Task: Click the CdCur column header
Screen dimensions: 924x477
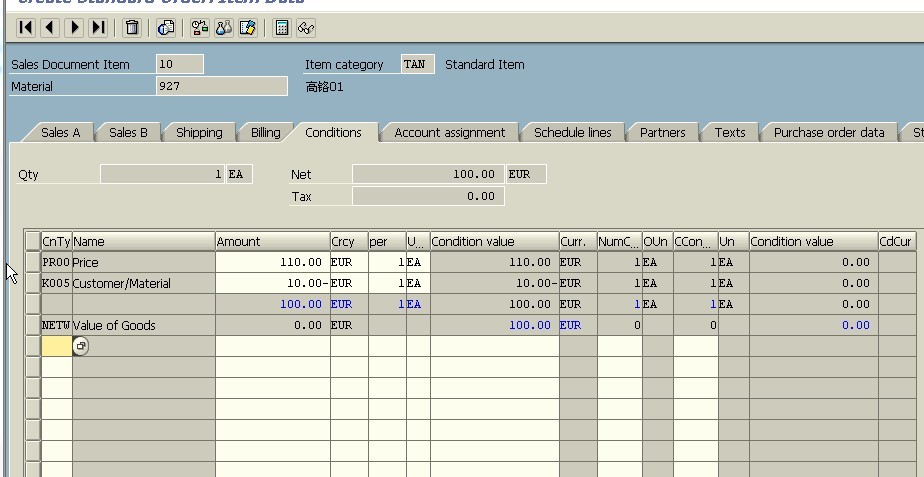Action: [897, 242]
